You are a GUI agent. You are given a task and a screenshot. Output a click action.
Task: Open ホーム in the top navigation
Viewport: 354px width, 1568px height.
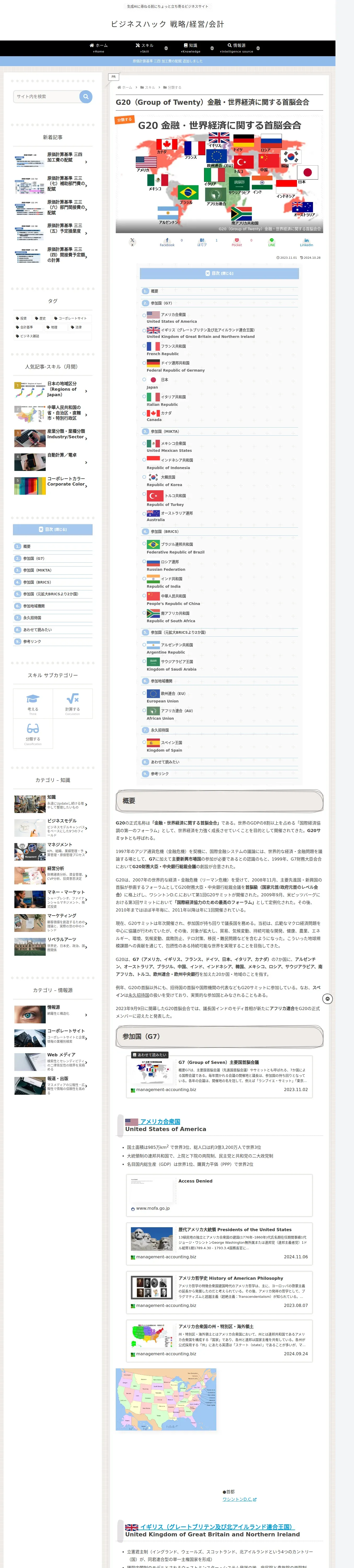tap(98, 48)
